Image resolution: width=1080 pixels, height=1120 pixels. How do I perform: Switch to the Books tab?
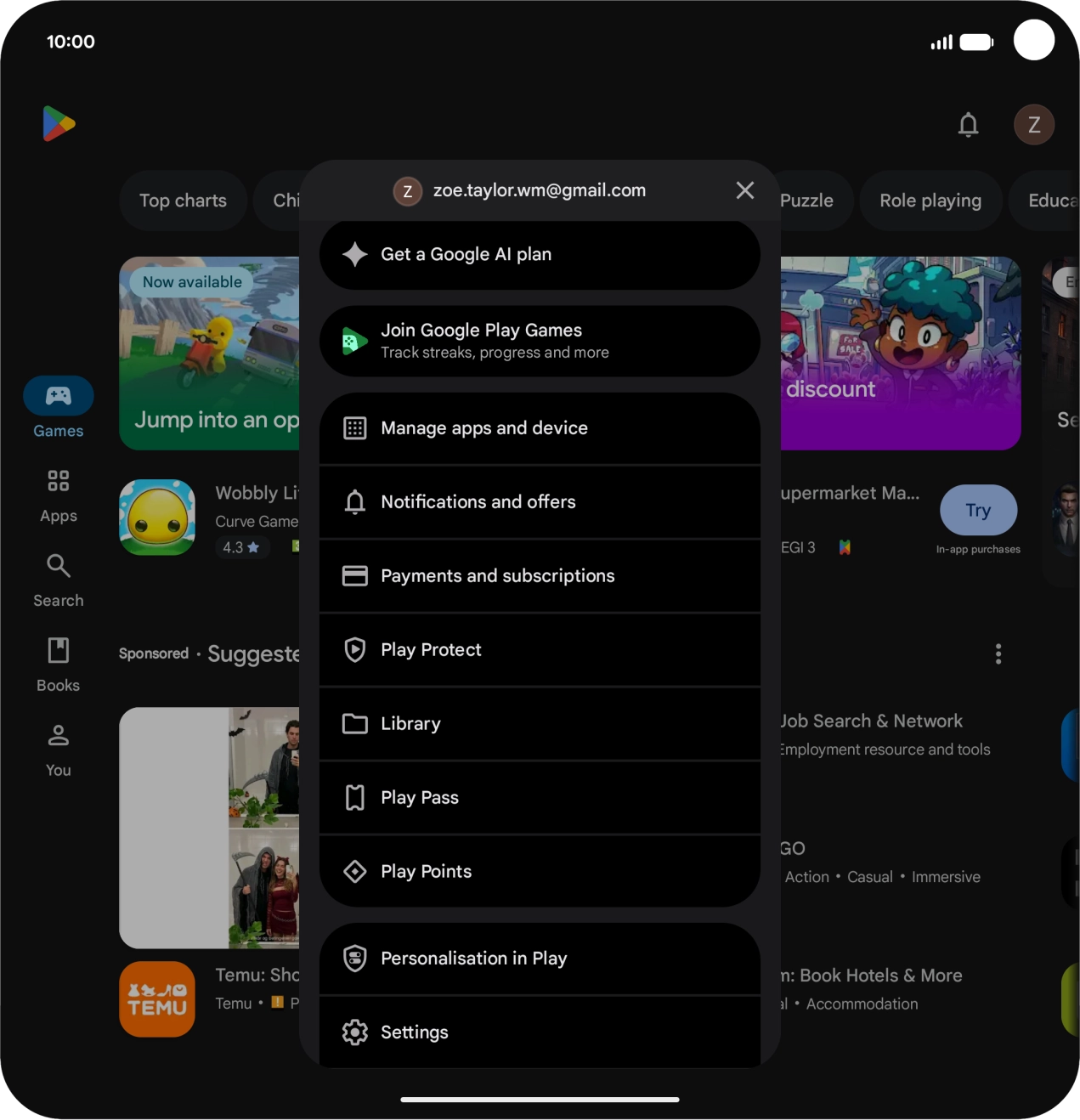(59, 665)
